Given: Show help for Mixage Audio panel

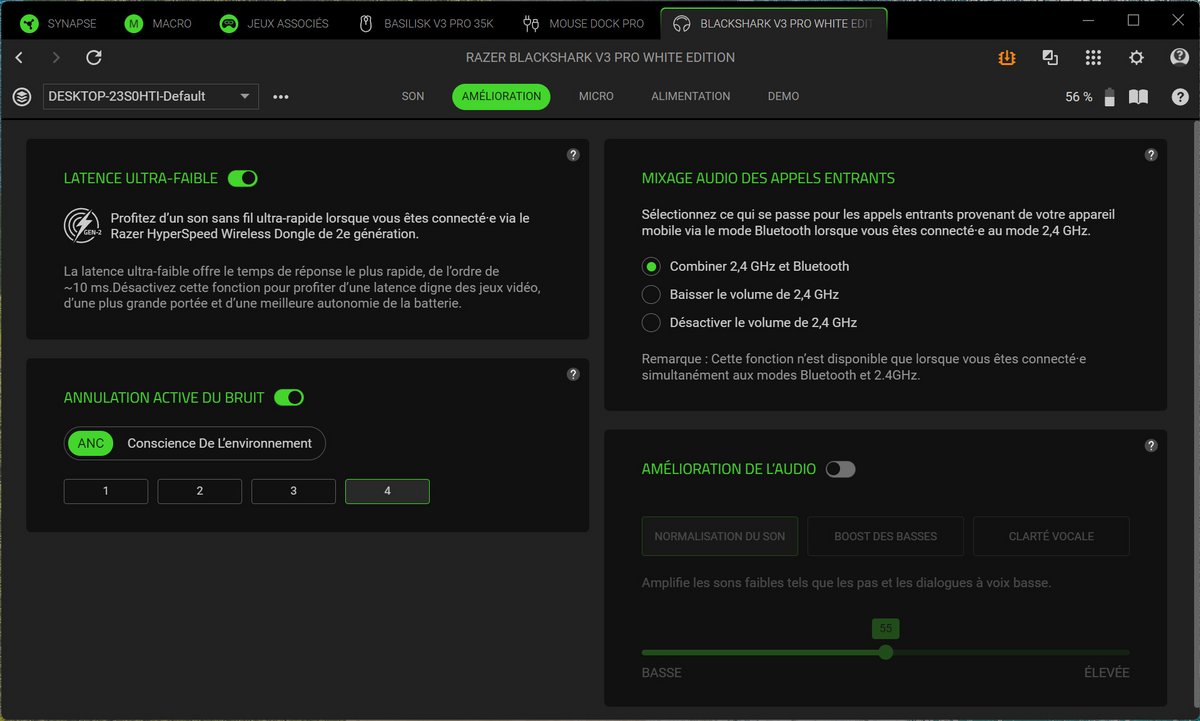Looking at the screenshot, I should pos(1151,155).
